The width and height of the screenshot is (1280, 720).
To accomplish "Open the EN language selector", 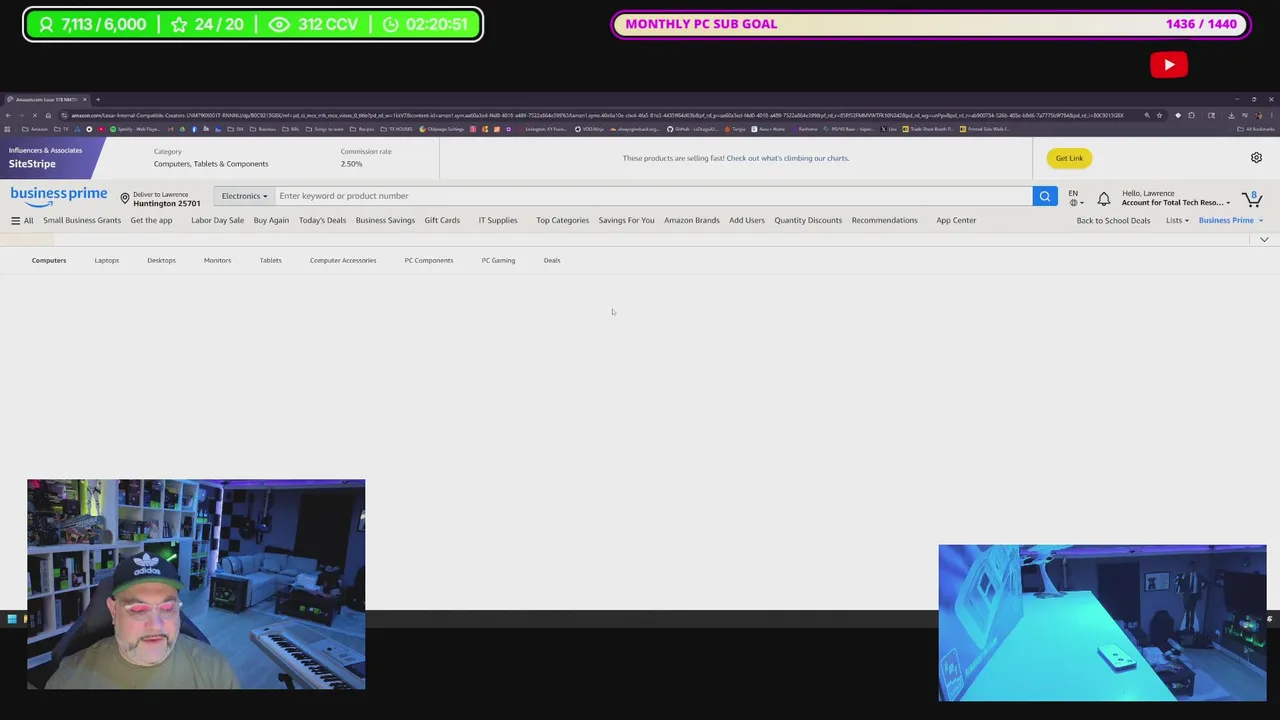I will (x=1075, y=198).
